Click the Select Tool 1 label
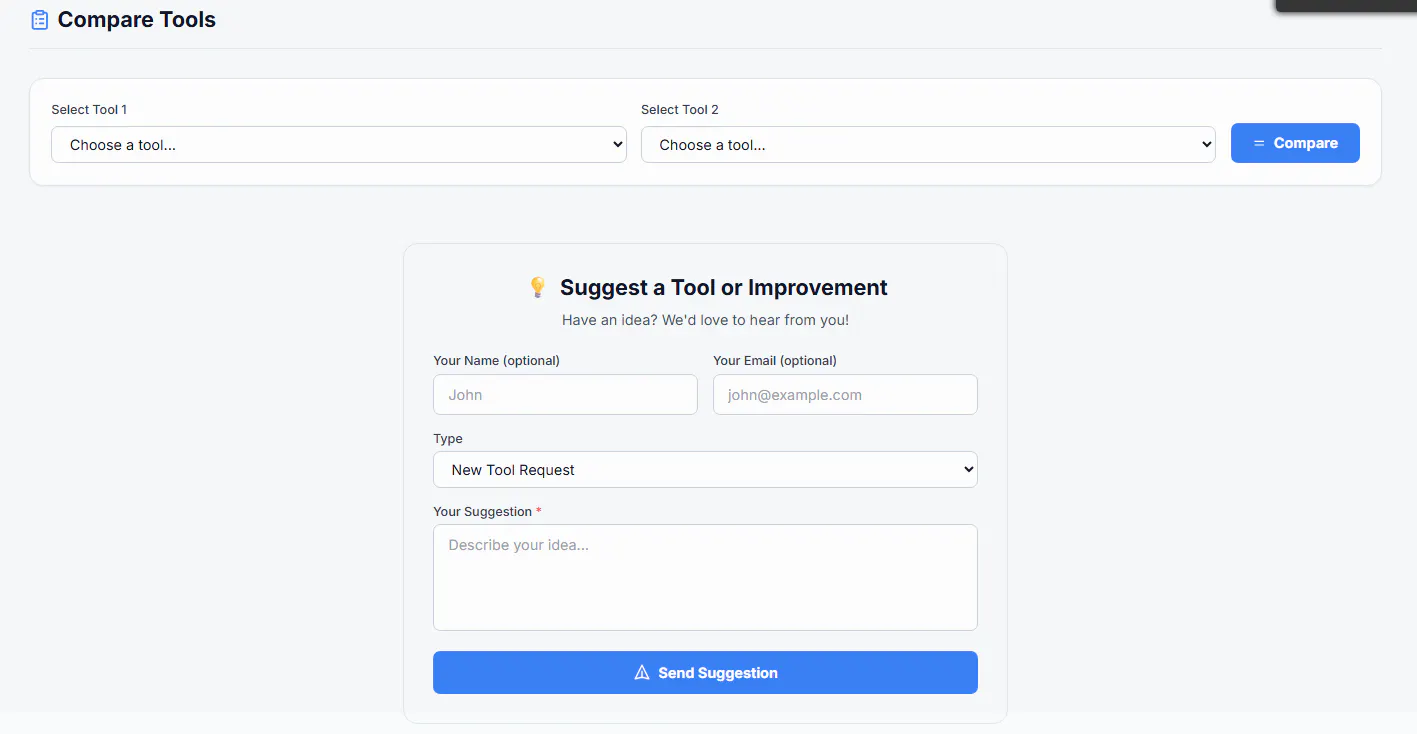1417x734 pixels. pos(89,110)
